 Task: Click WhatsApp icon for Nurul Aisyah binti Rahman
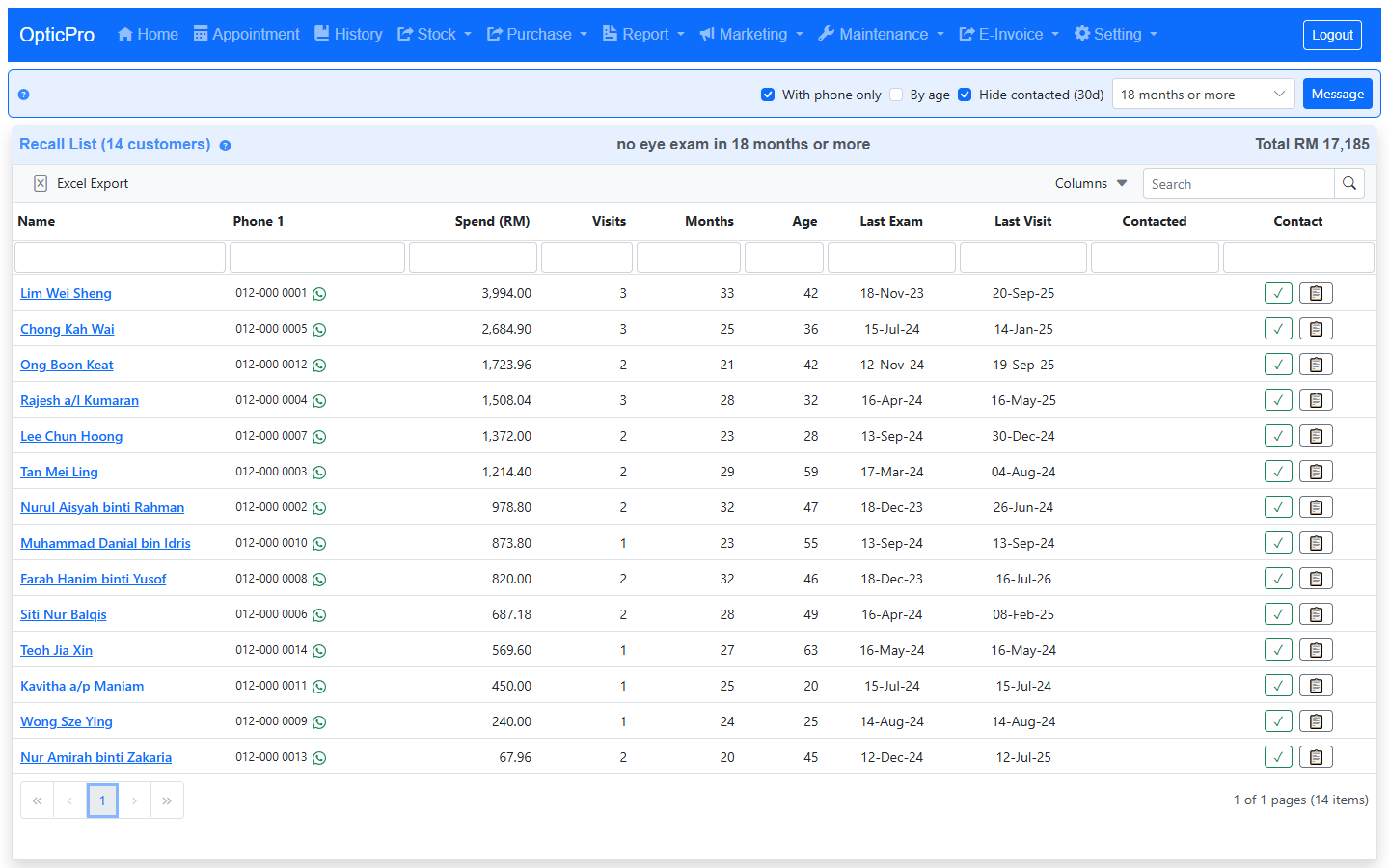coord(319,508)
